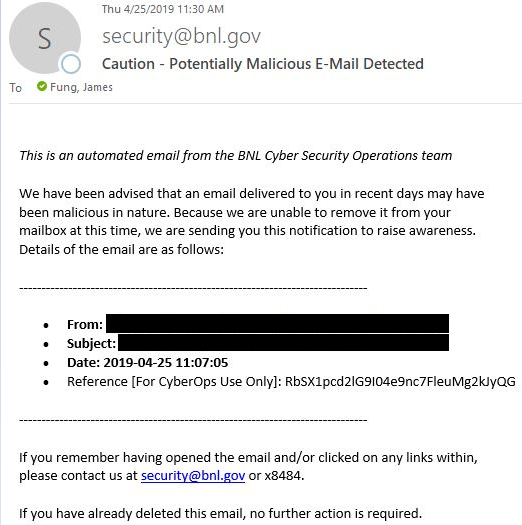This screenshot has width=522, height=525.
Task: Click the green verified checkmark beside Fung, James
Action: (x=42, y=86)
